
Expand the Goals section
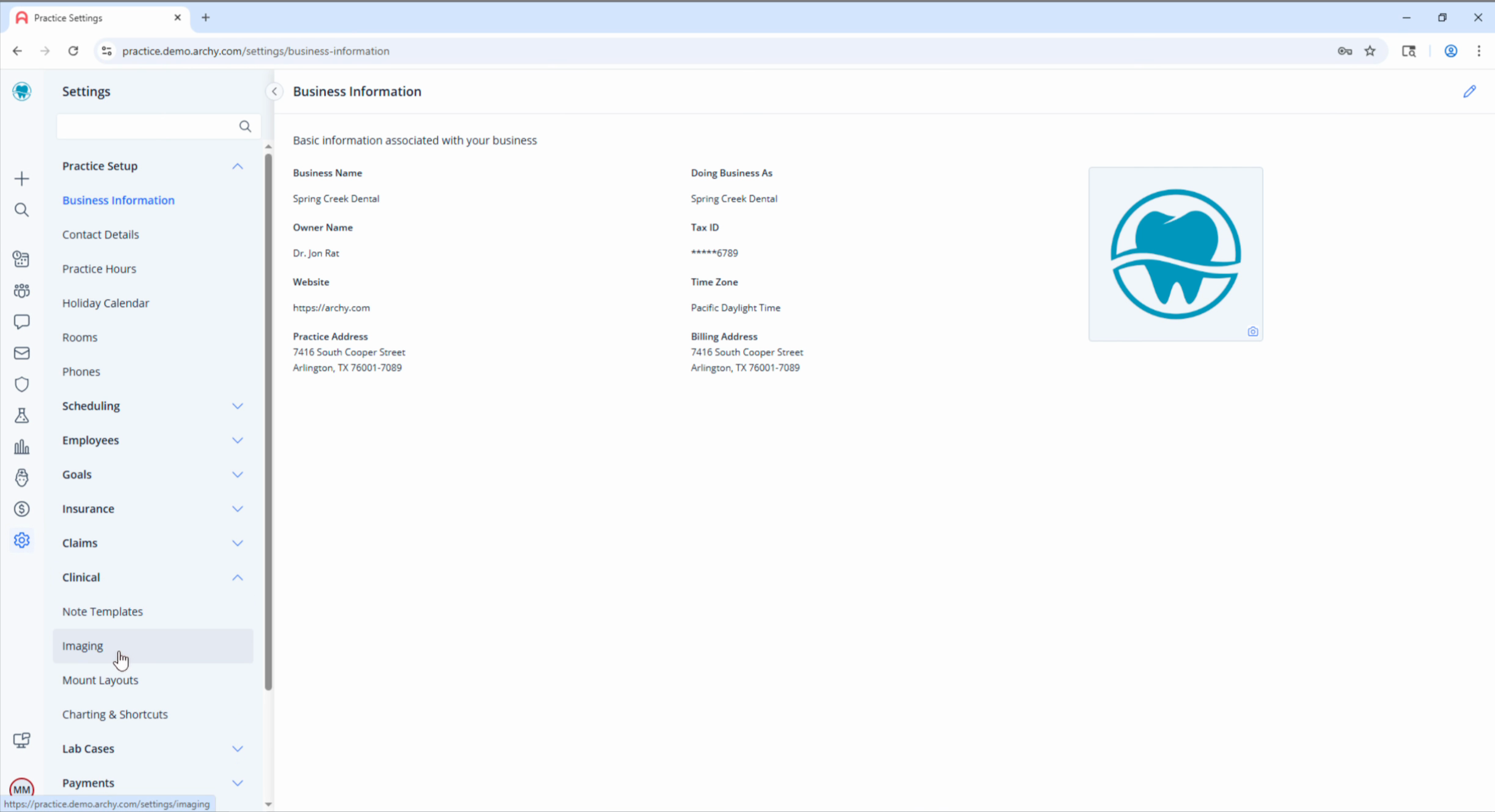[238, 475]
